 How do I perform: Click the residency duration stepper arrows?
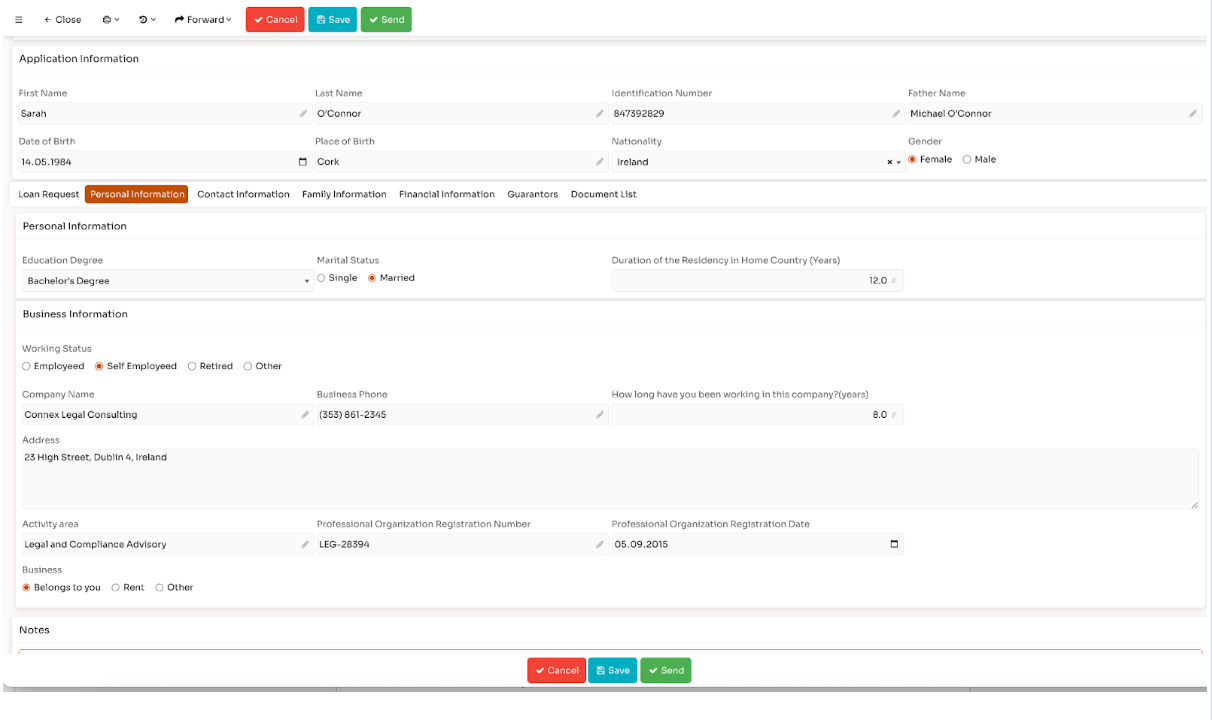[894, 281]
